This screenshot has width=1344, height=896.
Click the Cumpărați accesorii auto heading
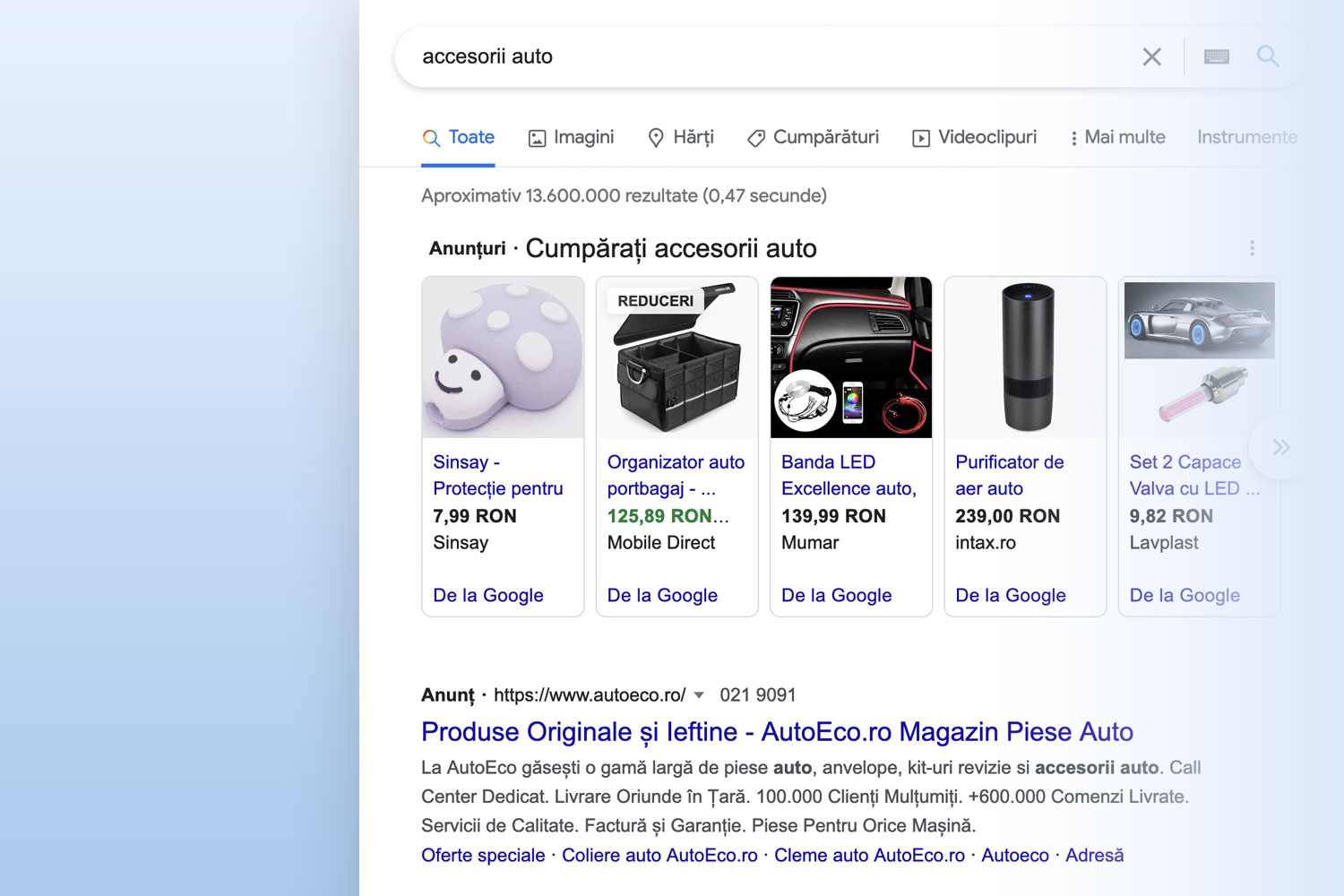(671, 248)
